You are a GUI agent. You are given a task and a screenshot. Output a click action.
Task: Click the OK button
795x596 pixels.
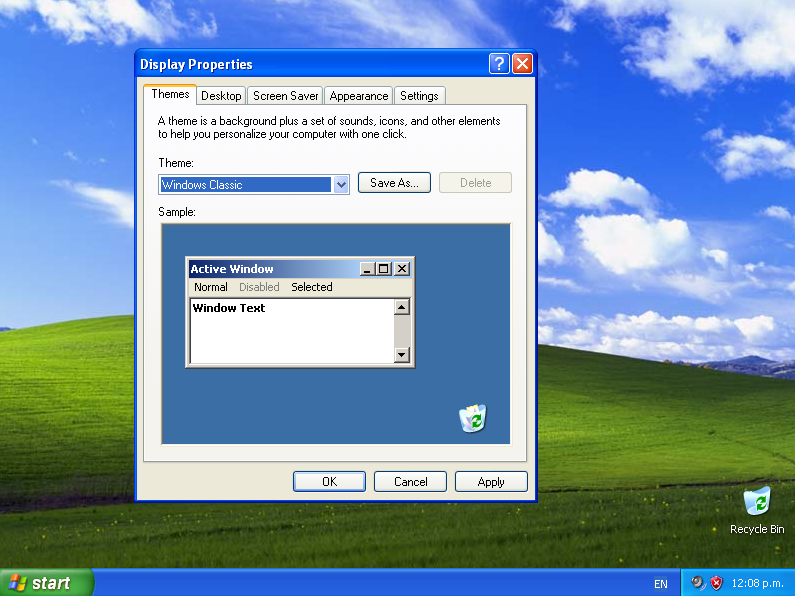tap(329, 481)
